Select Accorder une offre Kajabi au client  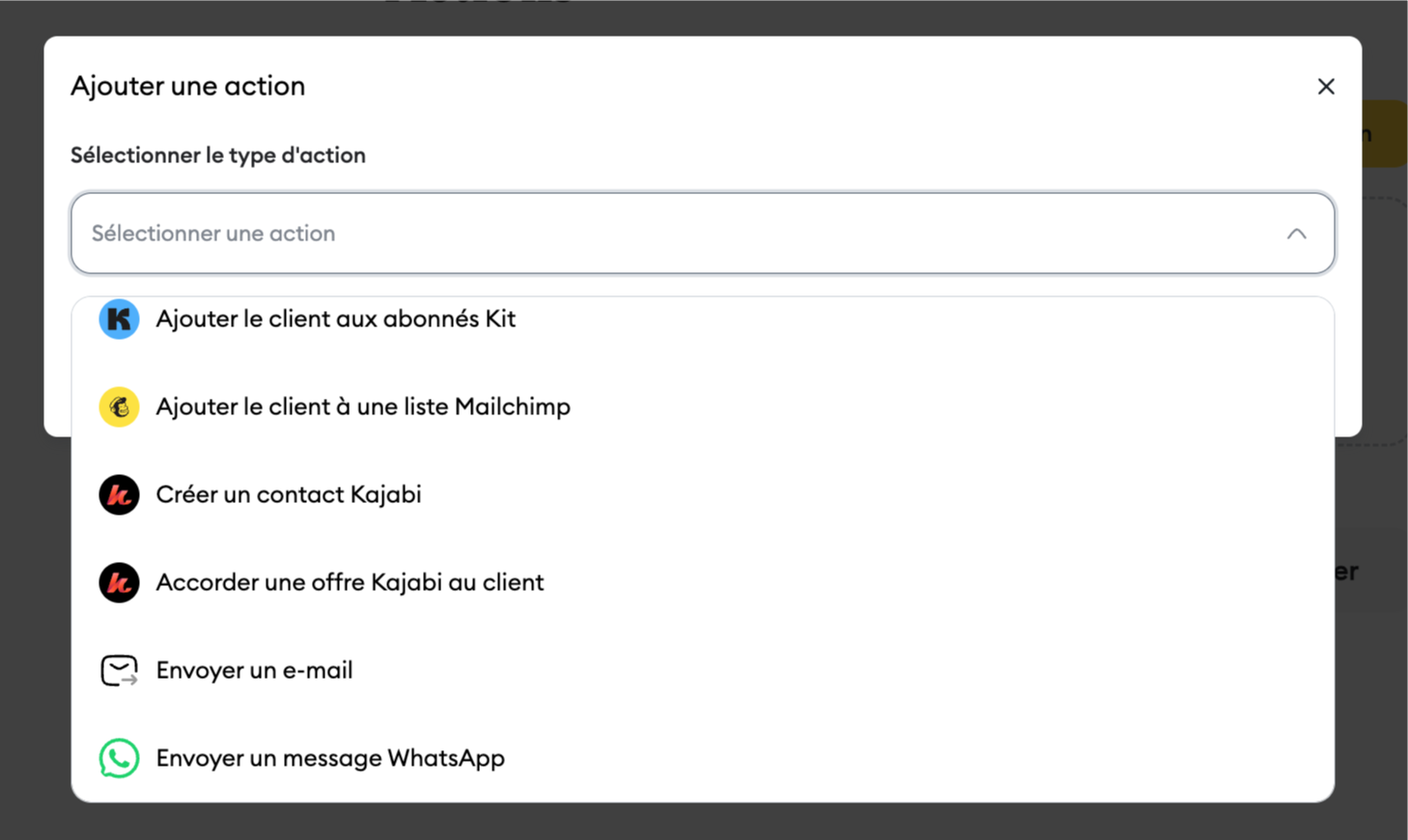click(350, 582)
